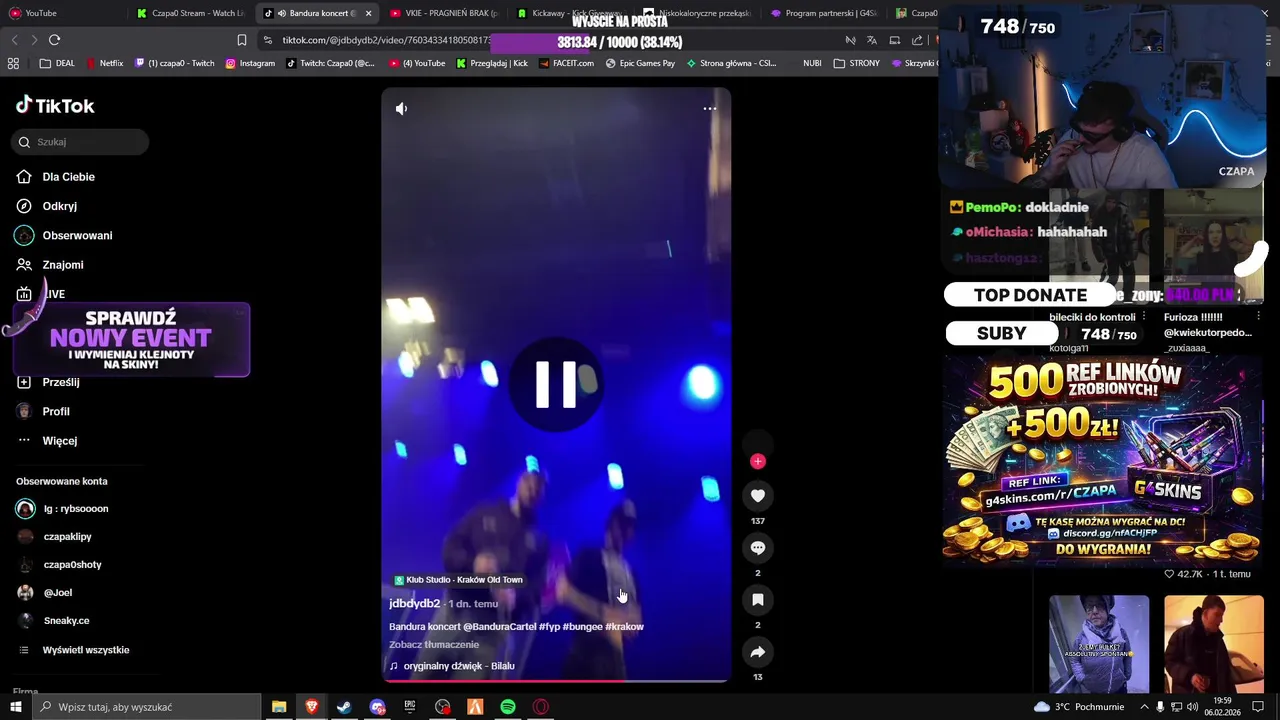Open Epic Games launcher from taskbar

(x=410, y=707)
